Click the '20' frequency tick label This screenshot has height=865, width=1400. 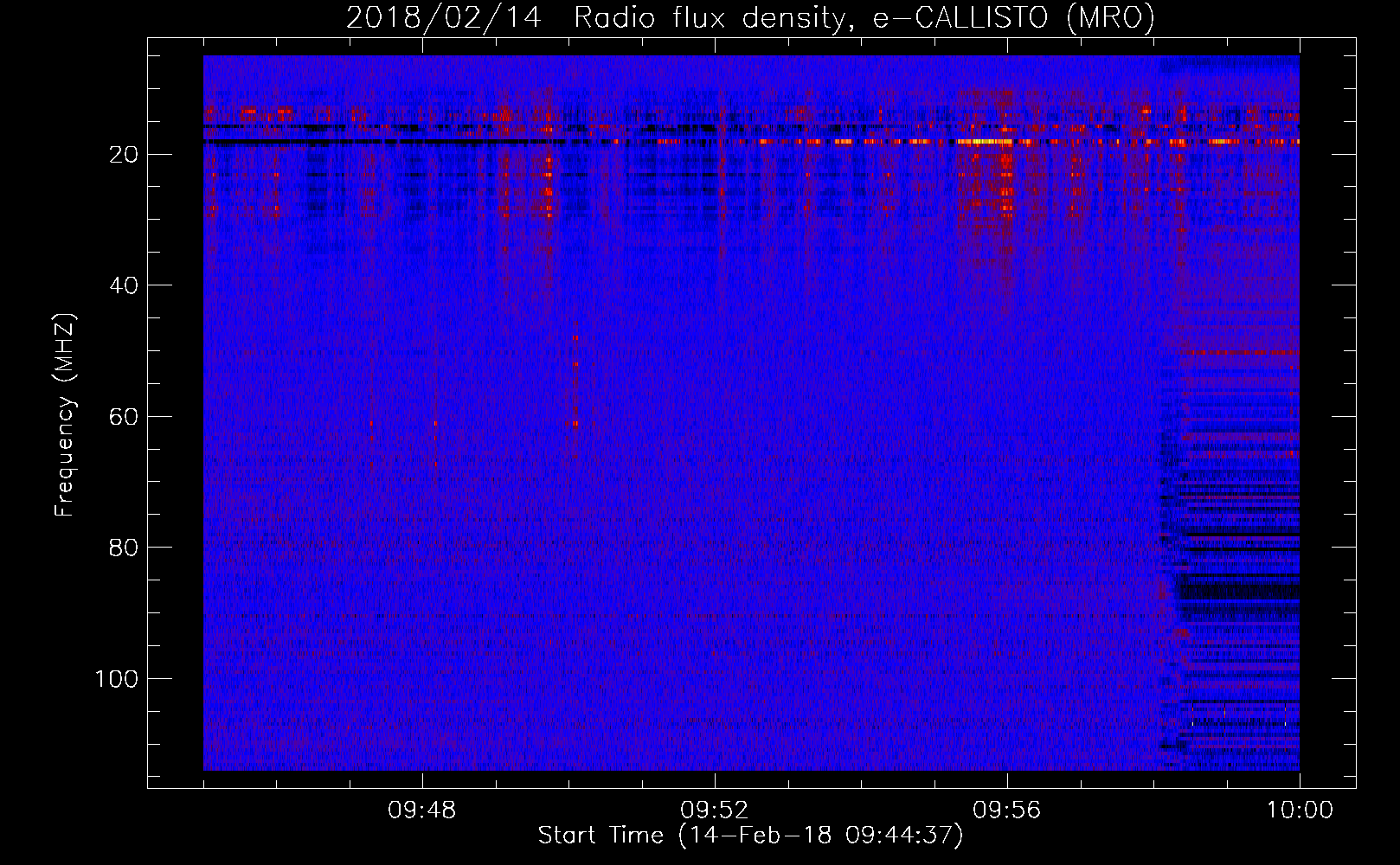(x=124, y=155)
